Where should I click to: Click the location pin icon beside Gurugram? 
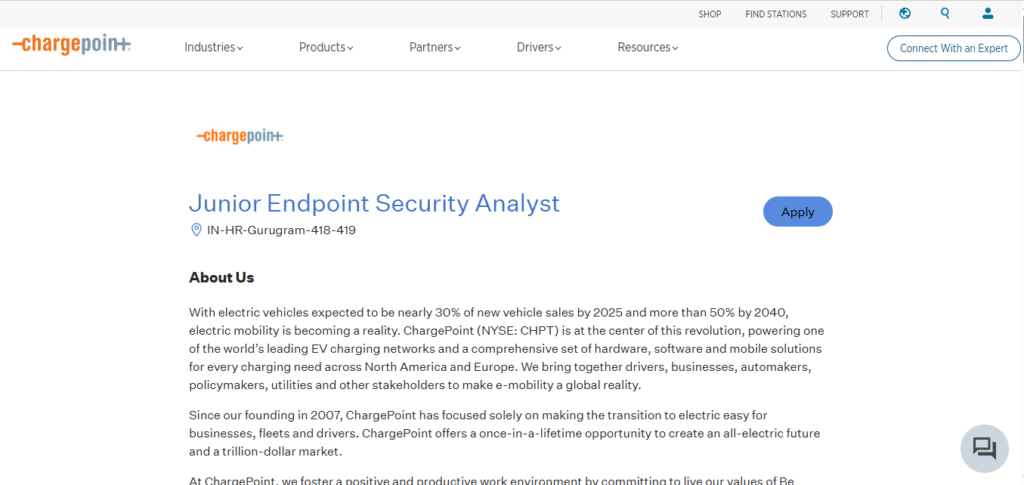pyautogui.click(x=196, y=230)
